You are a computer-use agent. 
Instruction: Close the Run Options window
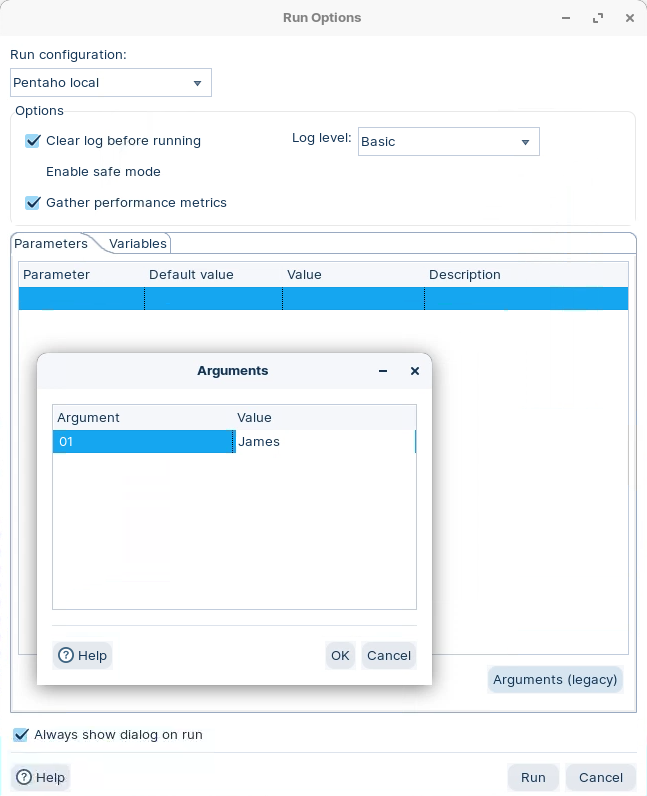(628, 18)
